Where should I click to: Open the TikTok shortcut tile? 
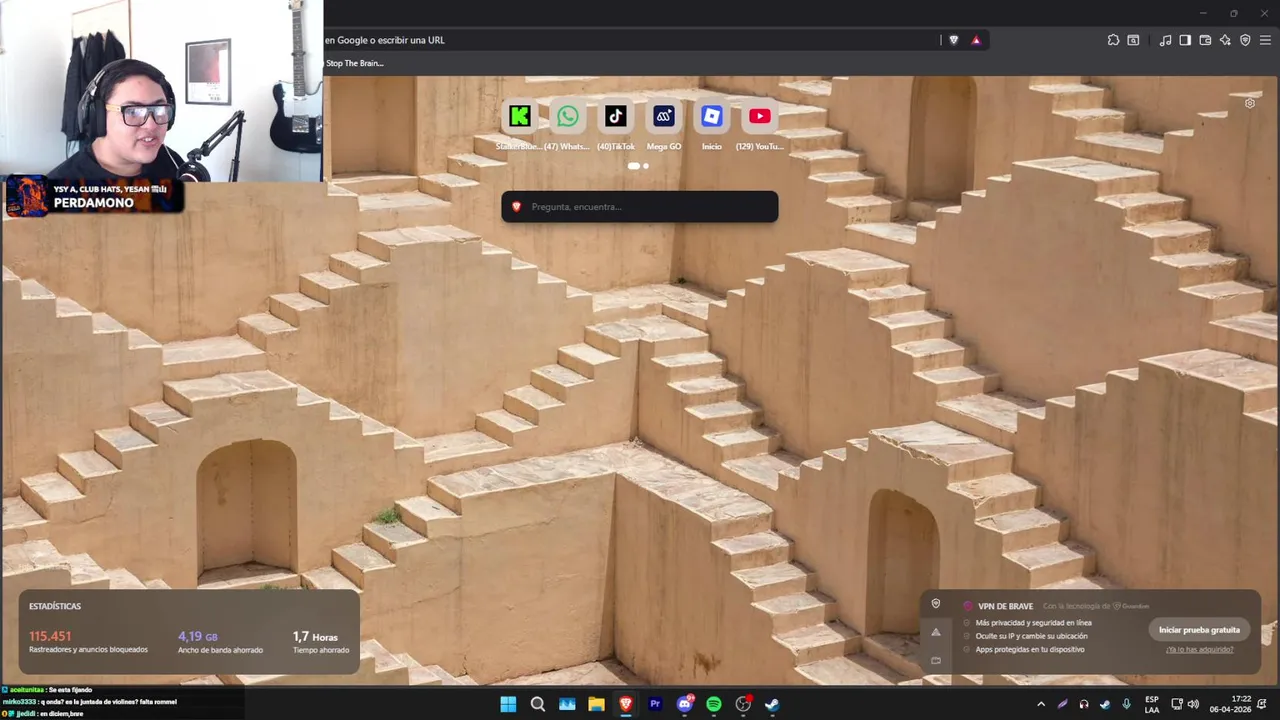coord(615,117)
